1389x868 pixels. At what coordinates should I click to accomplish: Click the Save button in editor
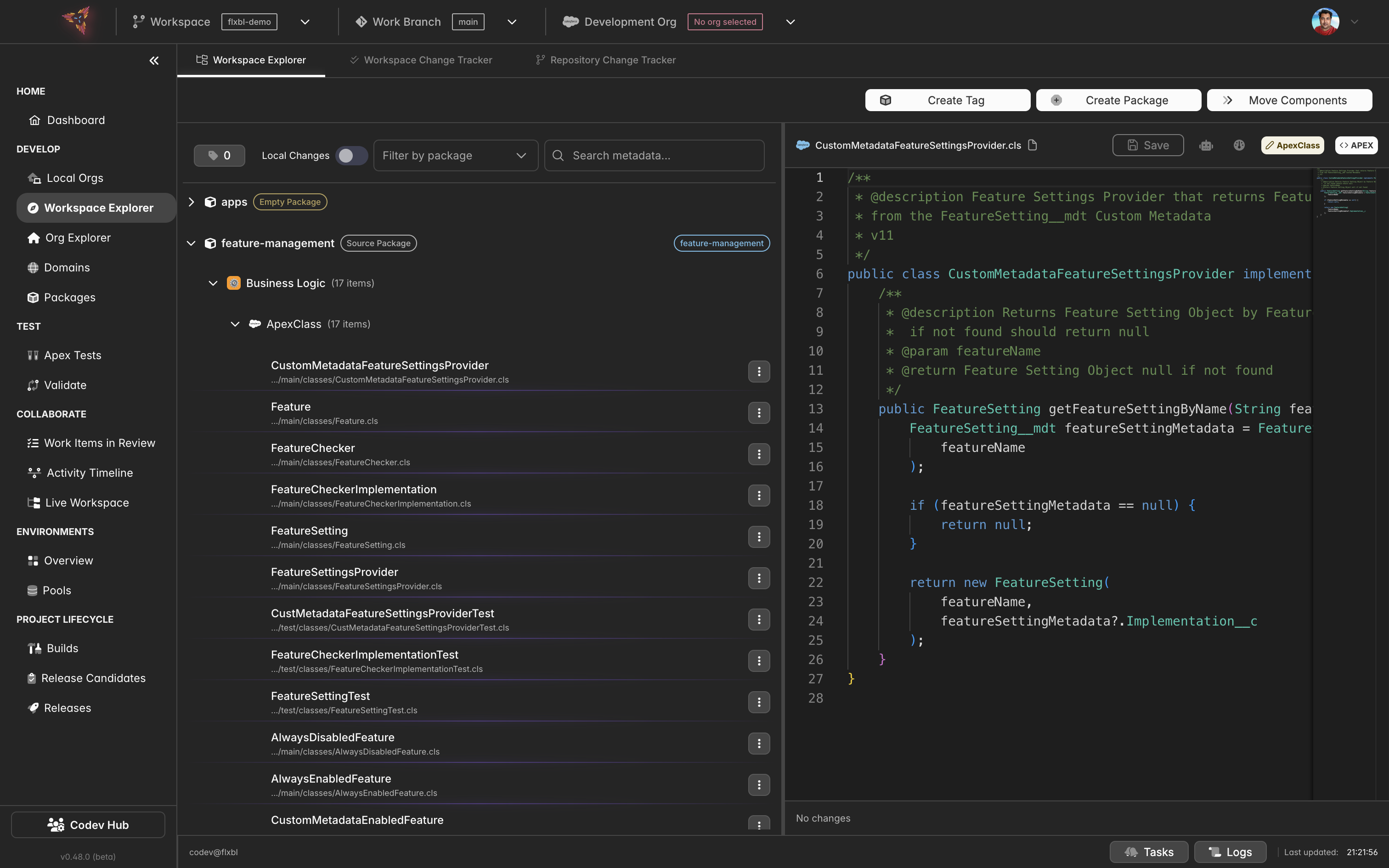[x=1148, y=145]
